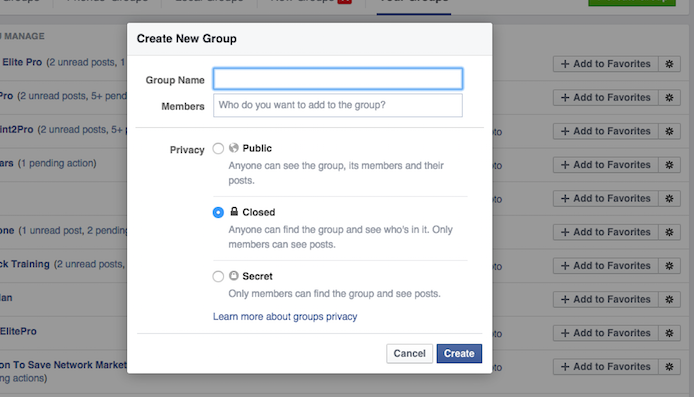Choose the Secret privacy radio button
The width and height of the screenshot is (694, 397).
pyautogui.click(x=218, y=277)
